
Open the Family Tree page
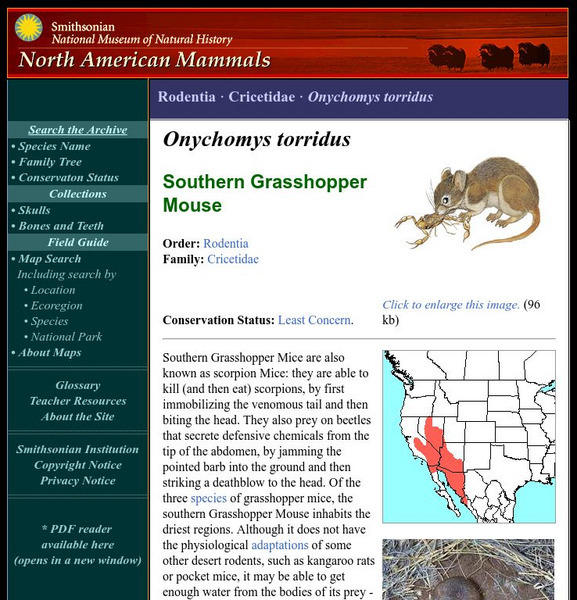(50, 162)
